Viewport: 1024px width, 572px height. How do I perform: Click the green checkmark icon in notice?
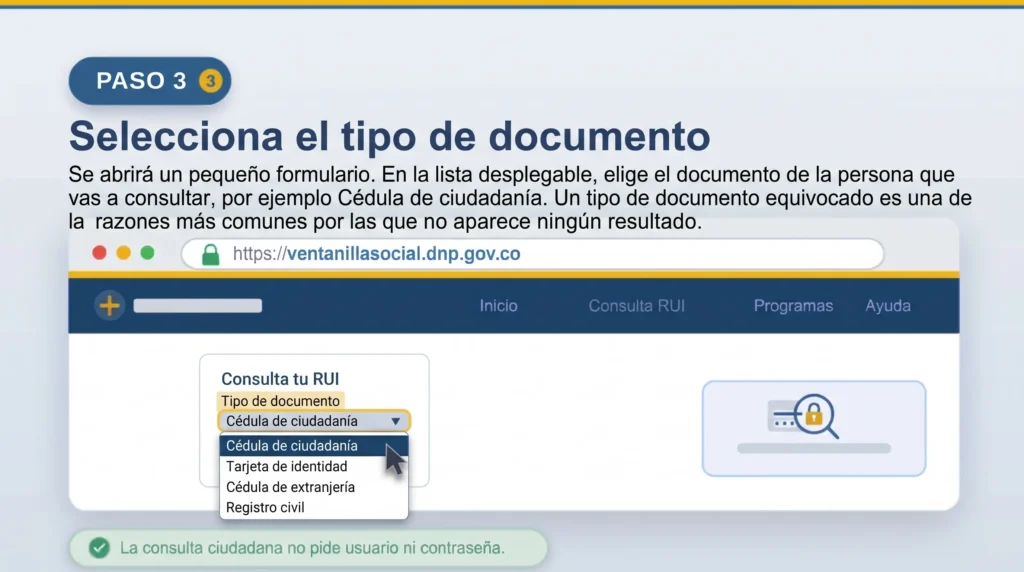[99, 548]
